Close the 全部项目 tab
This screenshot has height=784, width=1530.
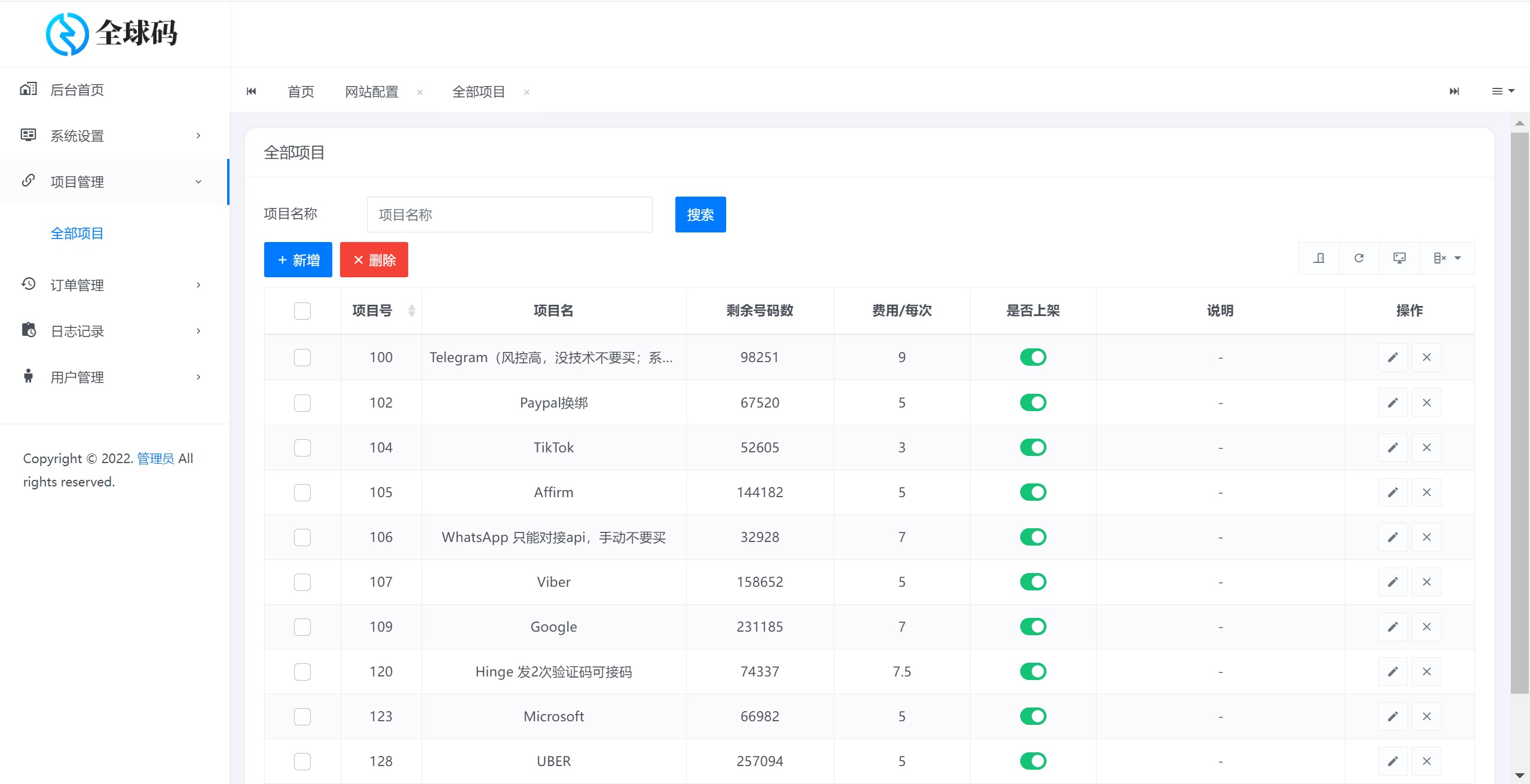pyautogui.click(x=527, y=92)
